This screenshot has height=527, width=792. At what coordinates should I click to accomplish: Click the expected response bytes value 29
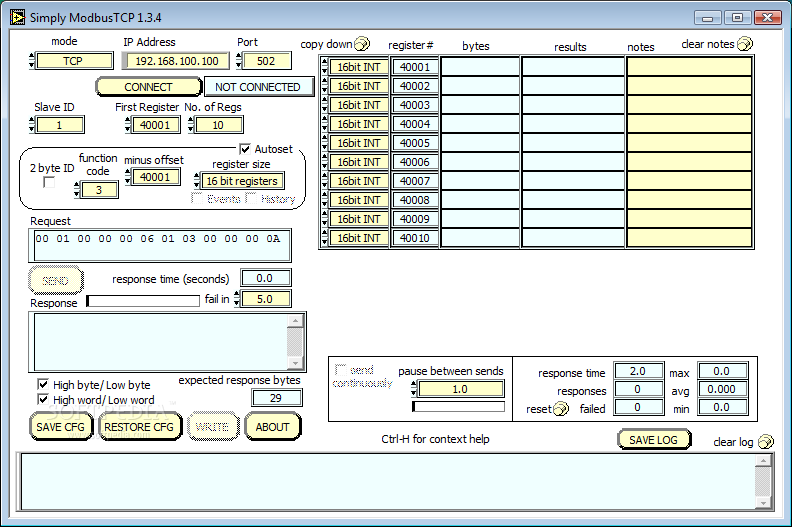(276, 398)
